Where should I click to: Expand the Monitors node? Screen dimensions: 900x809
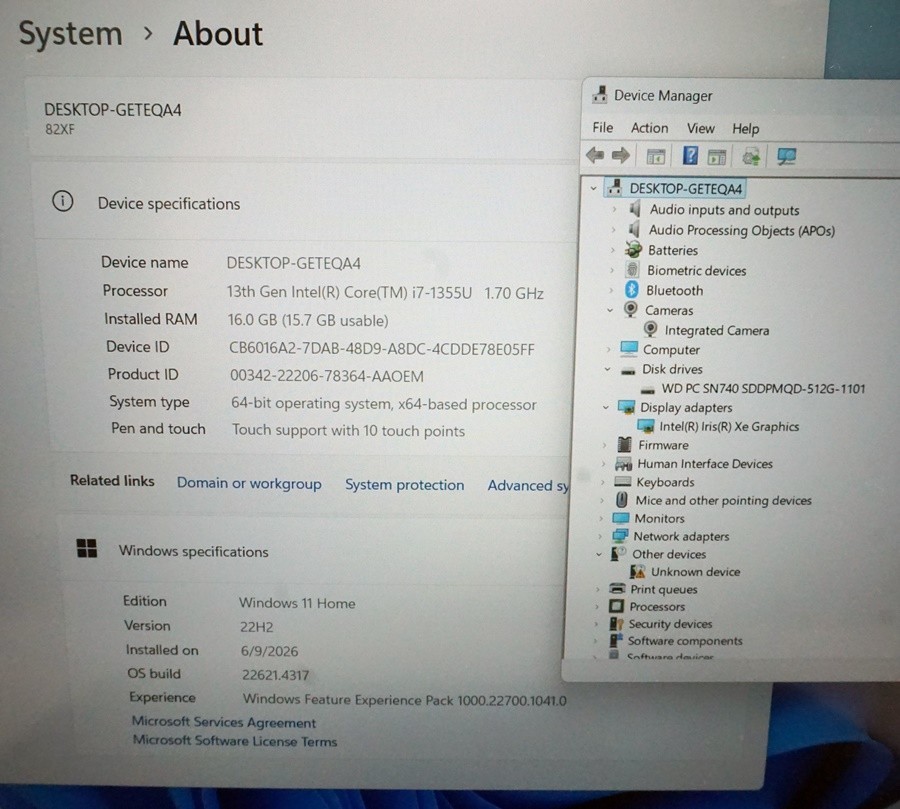click(x=601, y=518)
